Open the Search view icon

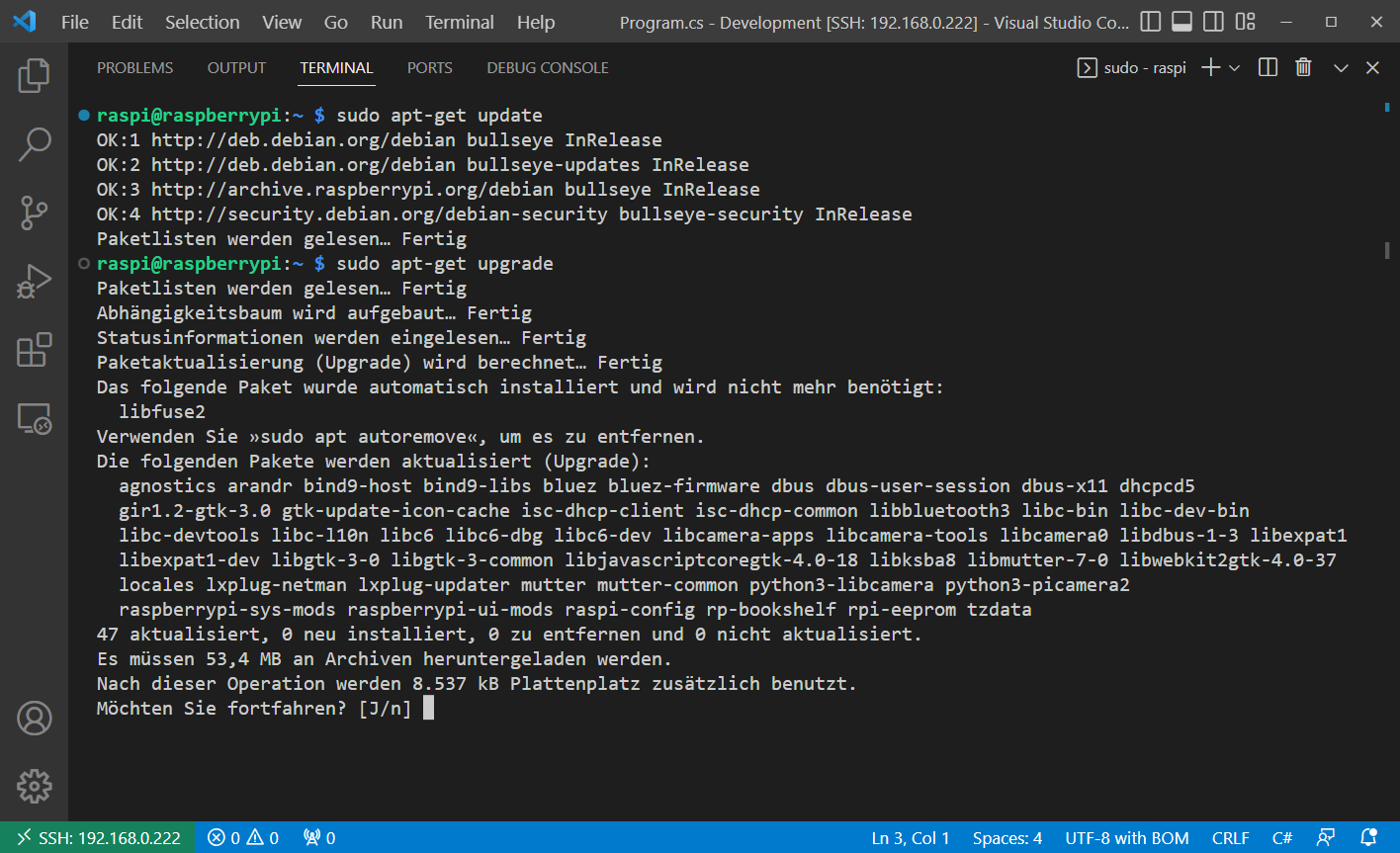(34, 144)
